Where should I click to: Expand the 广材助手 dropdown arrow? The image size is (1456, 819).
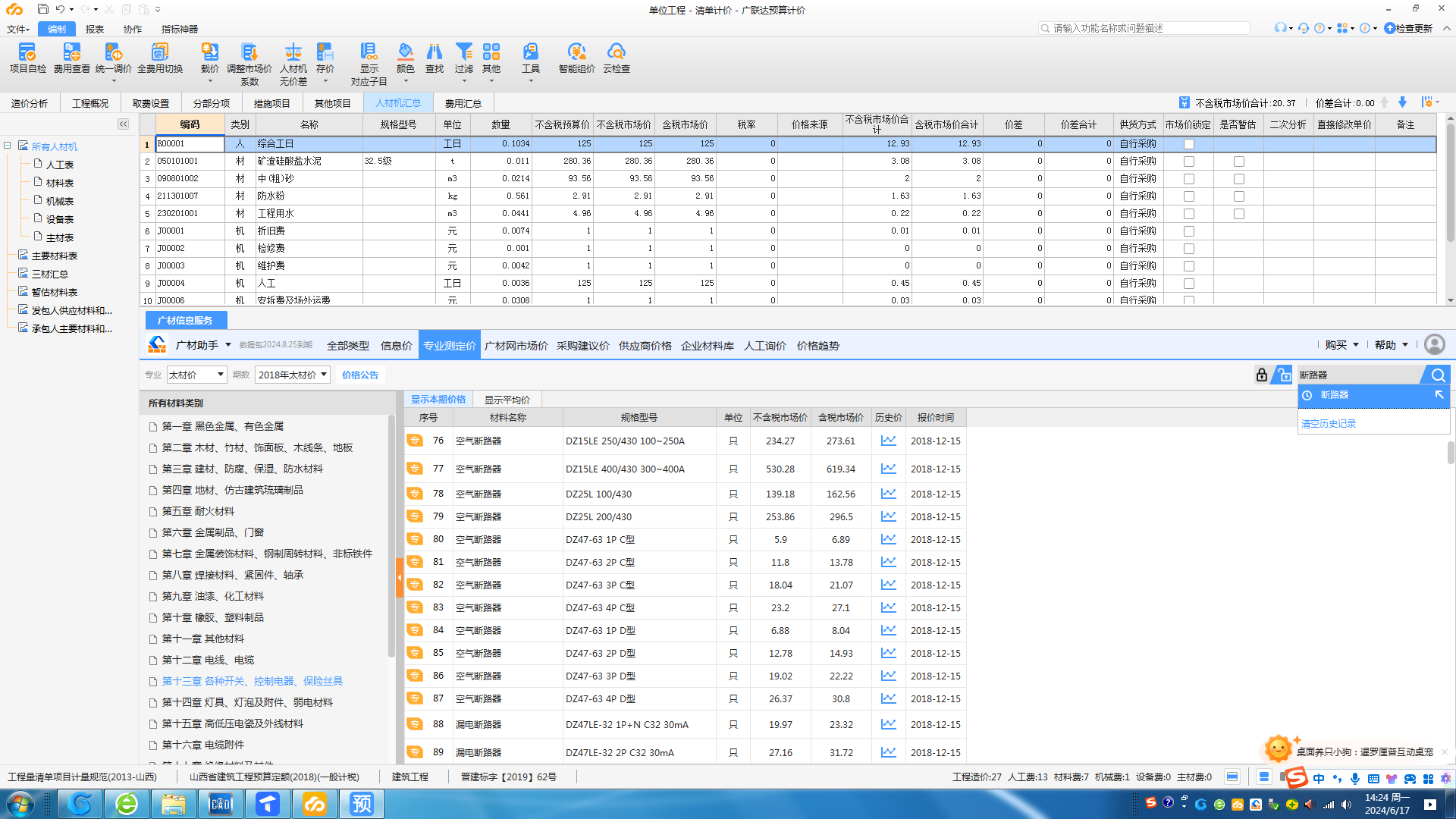tap(228, 345)
